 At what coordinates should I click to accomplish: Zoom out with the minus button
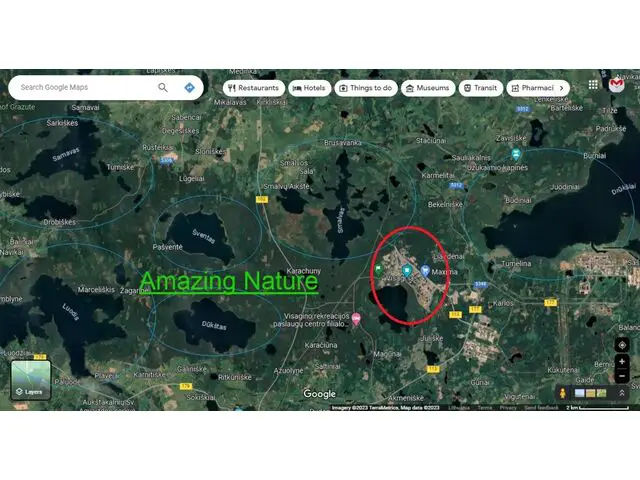pyautogui.click(x=622, y=375)
